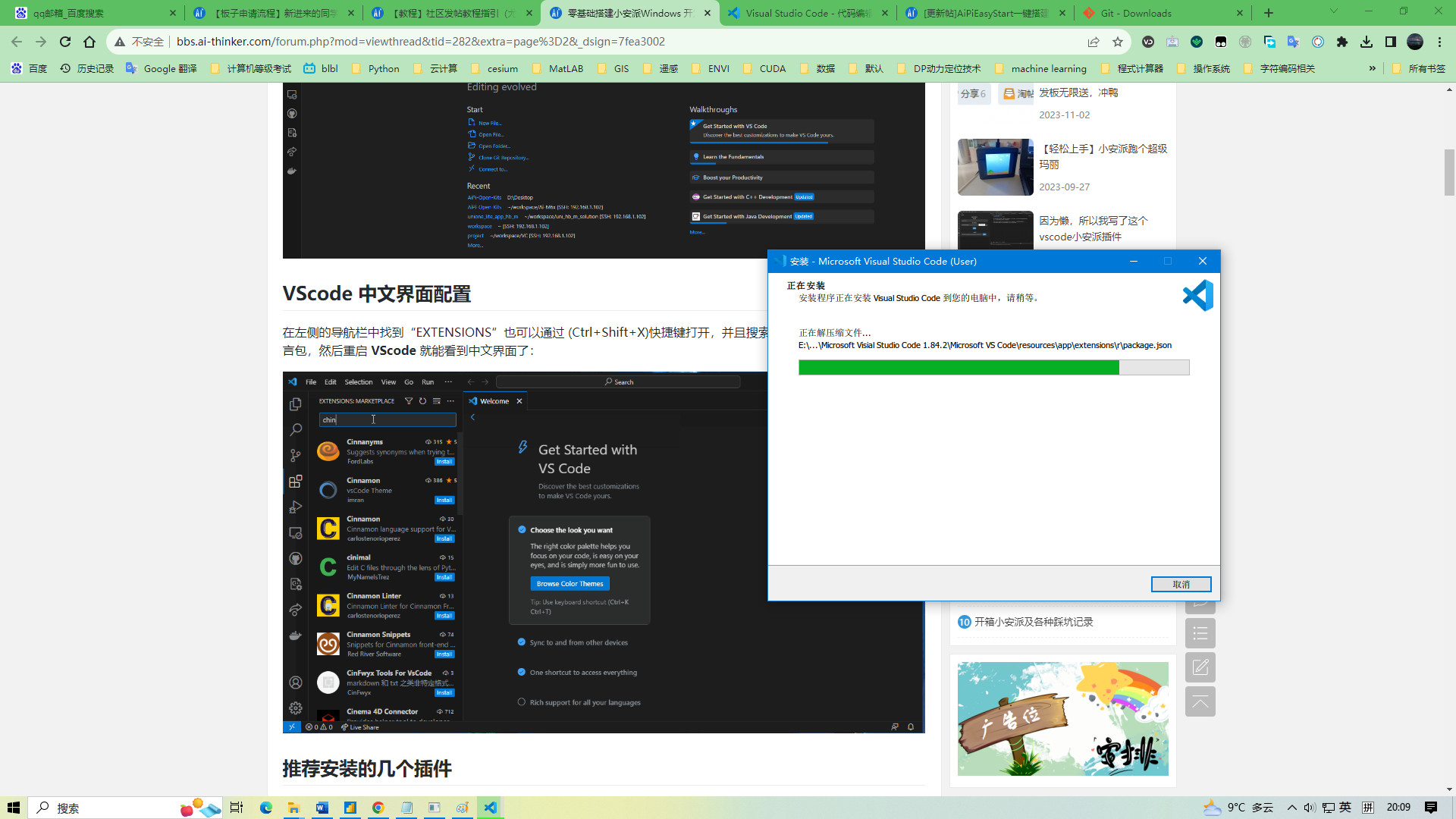Click the blue copy-window extension icon
This screenshot has height=819, width=1456.
[1269, 42]
